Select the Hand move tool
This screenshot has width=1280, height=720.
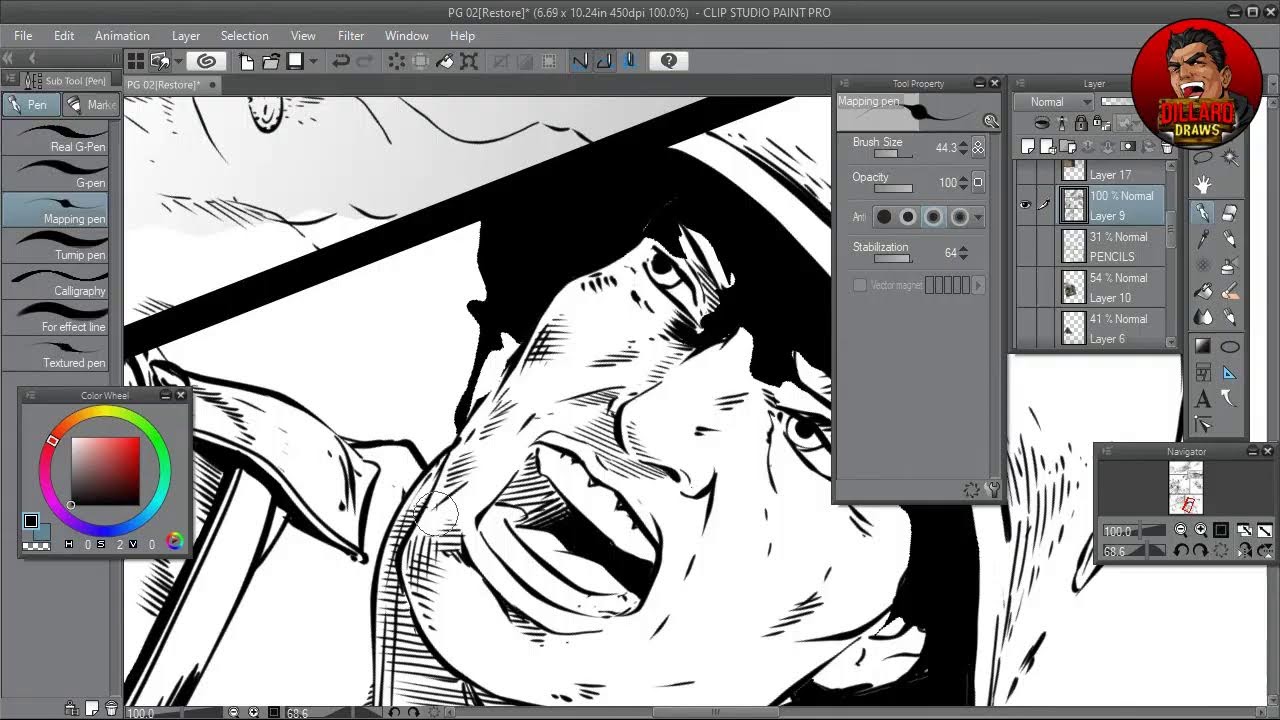point(1203,185)
